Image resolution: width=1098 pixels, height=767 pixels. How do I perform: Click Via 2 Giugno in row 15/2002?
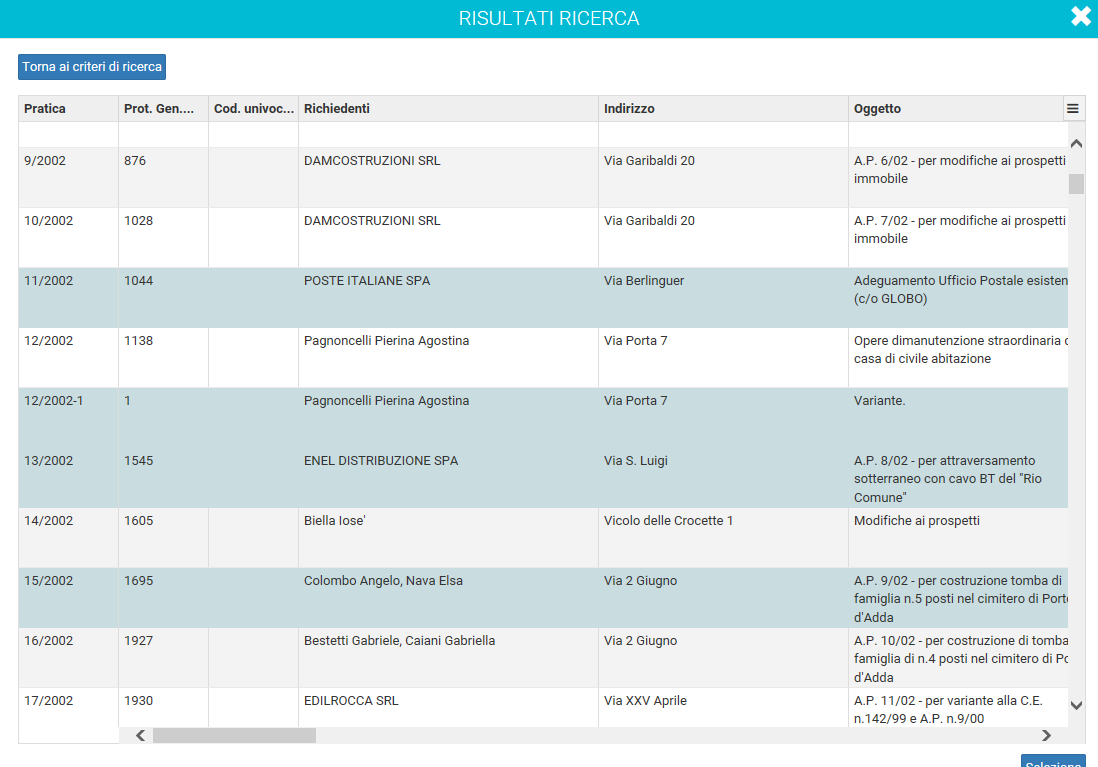640,581
